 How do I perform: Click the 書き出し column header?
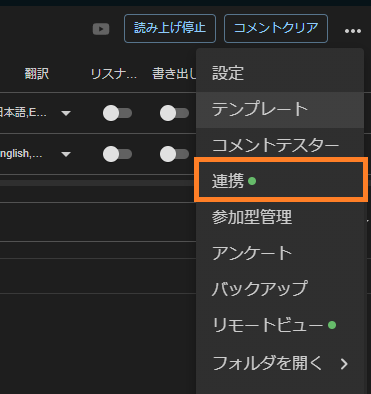pos(174,74)
